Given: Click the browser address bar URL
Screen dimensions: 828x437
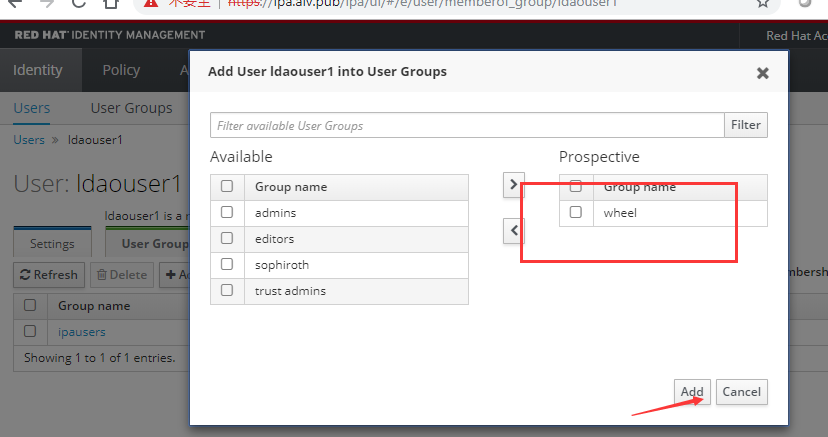Looking at the screenshot, I should point(422,3).
